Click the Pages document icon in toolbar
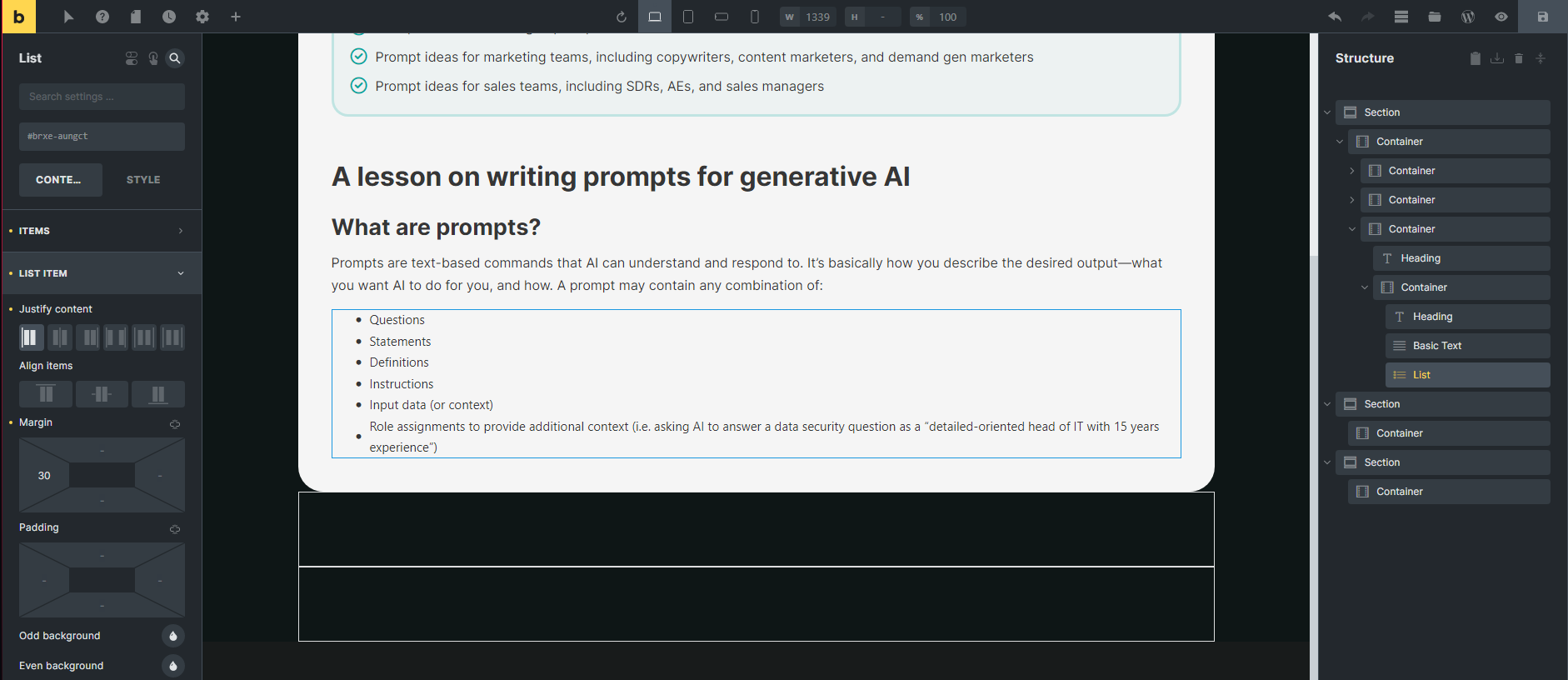 pyautogui.click(x=136, y=17)
